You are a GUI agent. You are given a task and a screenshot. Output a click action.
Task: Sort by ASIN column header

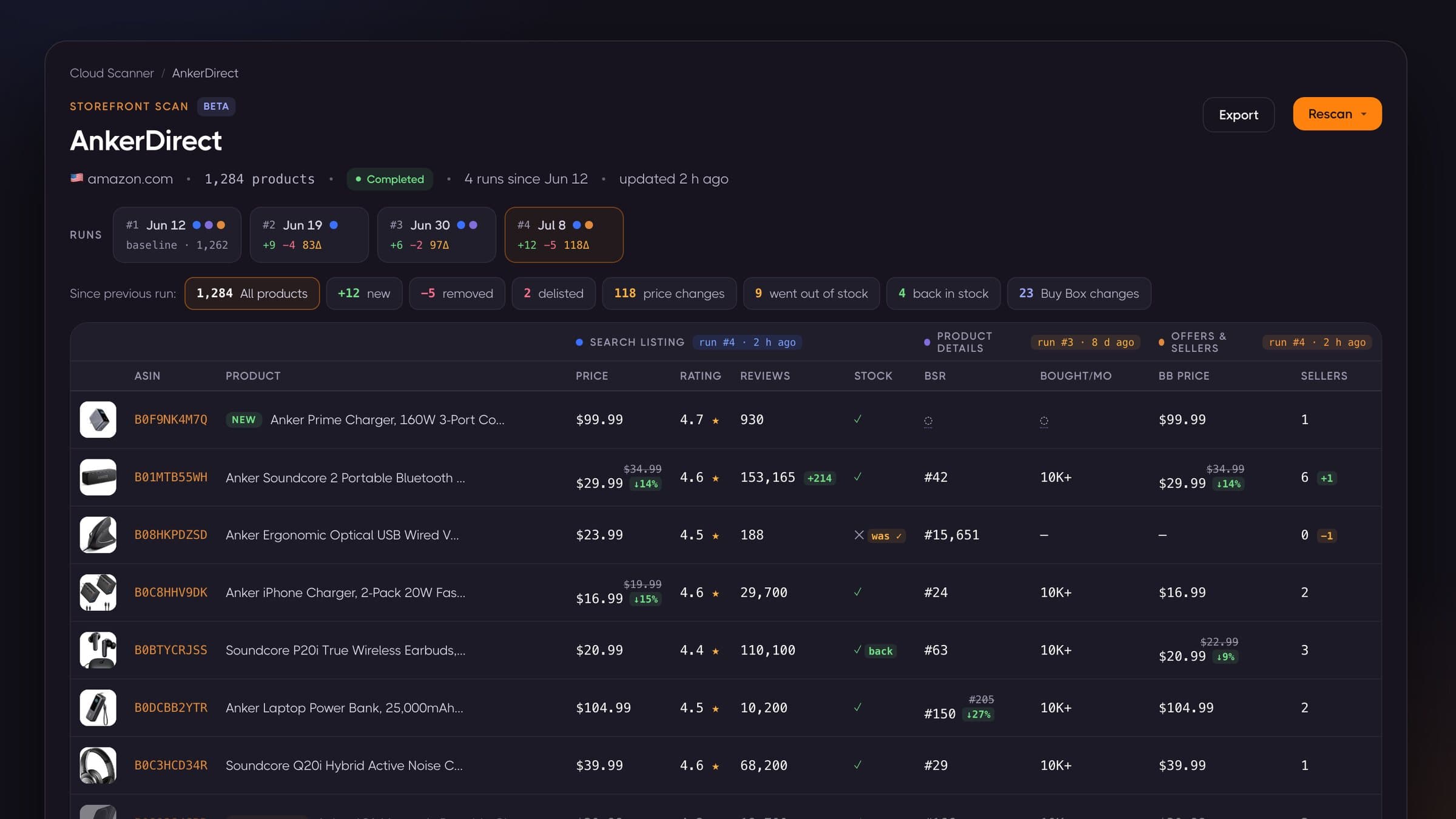[x=147, y=376]
